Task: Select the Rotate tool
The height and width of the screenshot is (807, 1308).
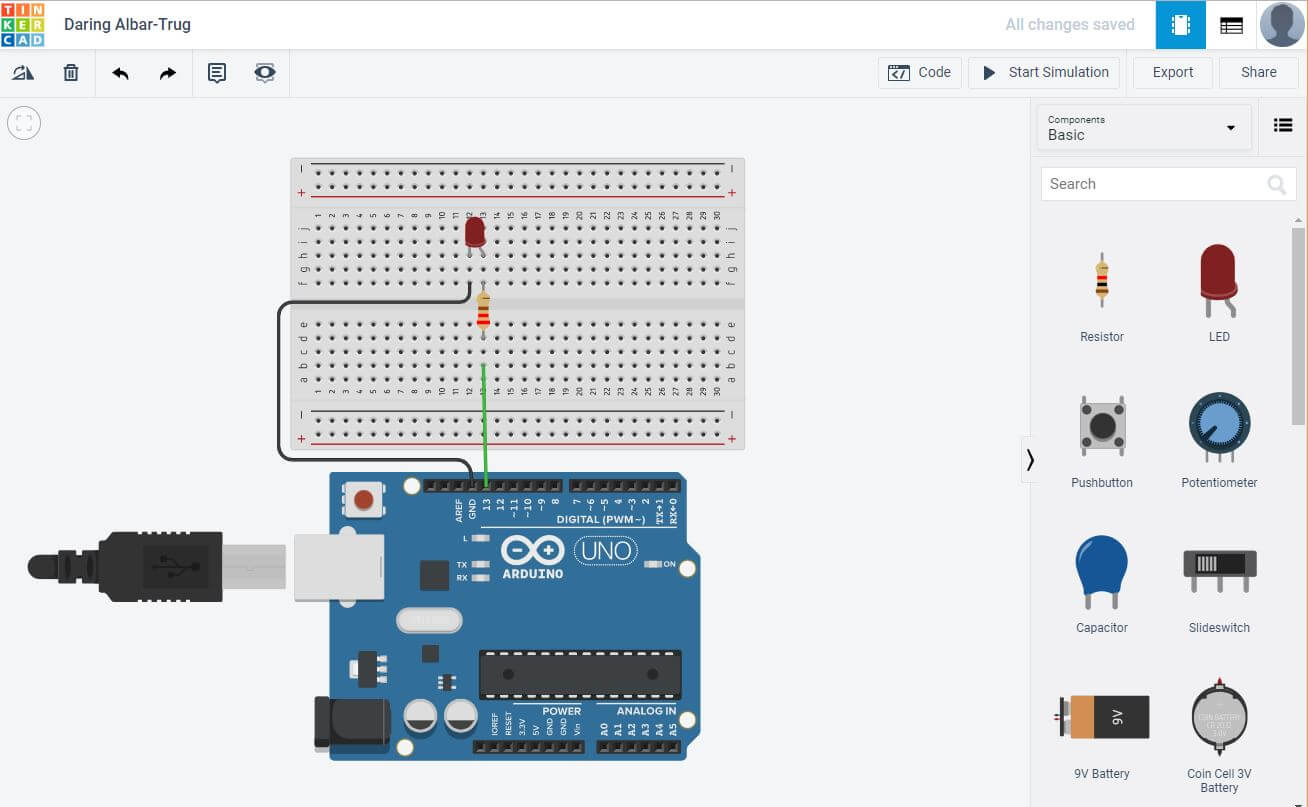Action: pos(22,72)
